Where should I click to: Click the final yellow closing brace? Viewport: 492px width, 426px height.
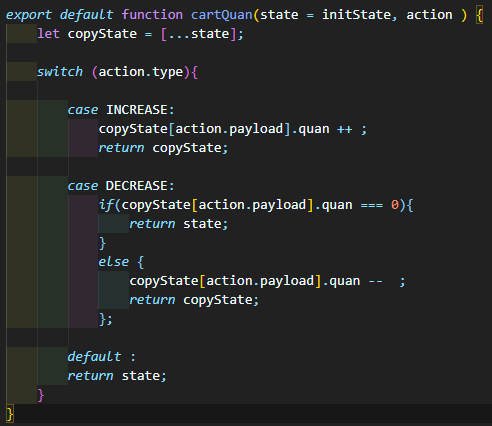pos(10,414)
